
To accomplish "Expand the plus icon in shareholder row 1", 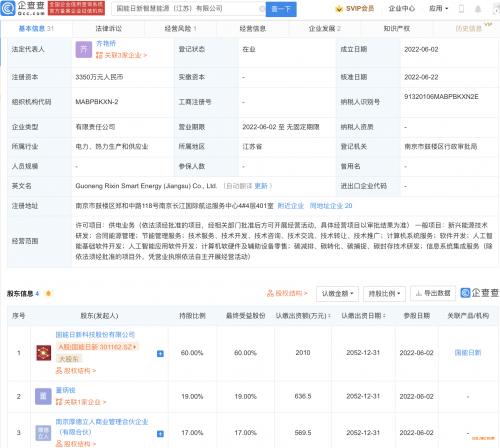I will [x=160, y=354].
